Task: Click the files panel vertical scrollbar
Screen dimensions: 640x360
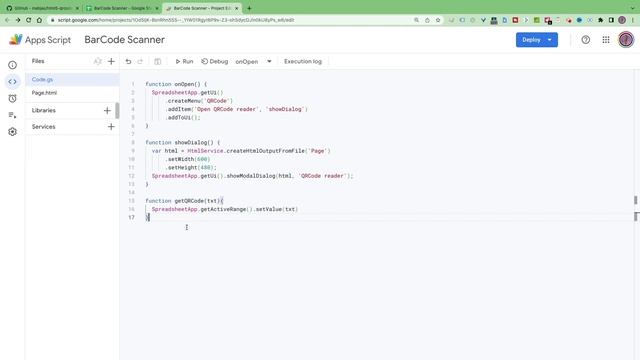Action: pyautogui.click(x=118, y=110)
